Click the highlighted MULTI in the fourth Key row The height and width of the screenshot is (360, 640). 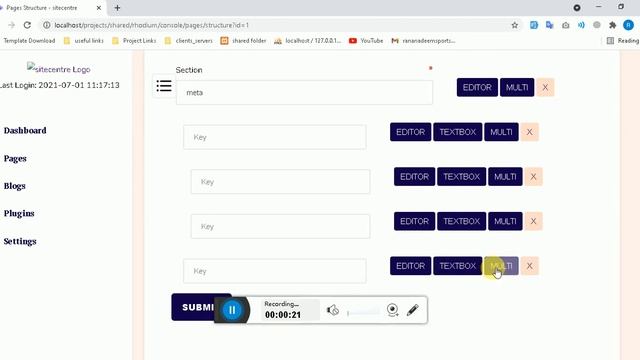501,266
